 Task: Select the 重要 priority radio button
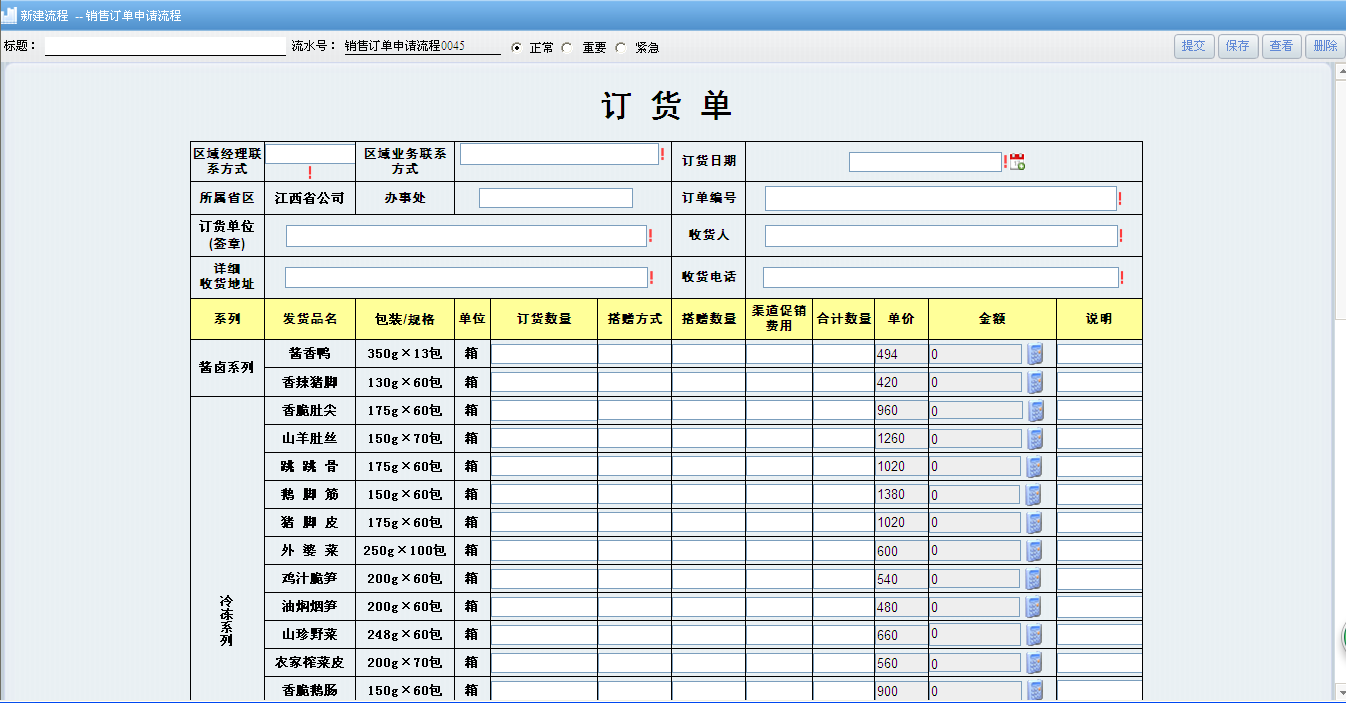(567, 47)
